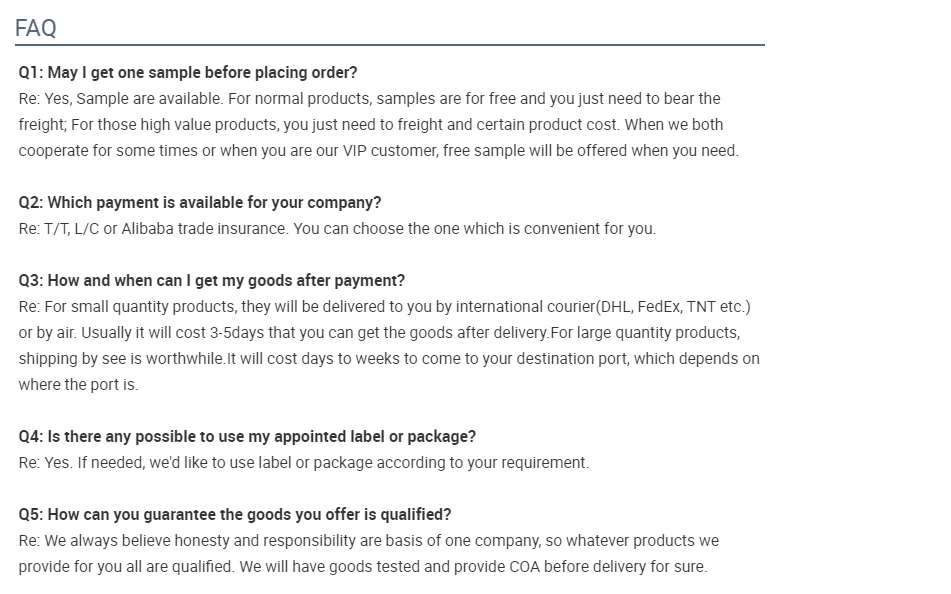Select question Q2 about available payment
Screen dimensions: 951x594
200,203
